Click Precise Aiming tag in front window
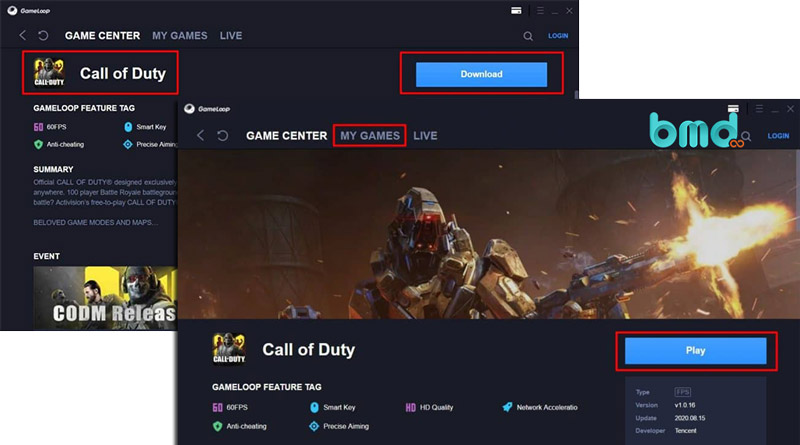This screenshot has width=800, height=445. (x=339, y=426)
